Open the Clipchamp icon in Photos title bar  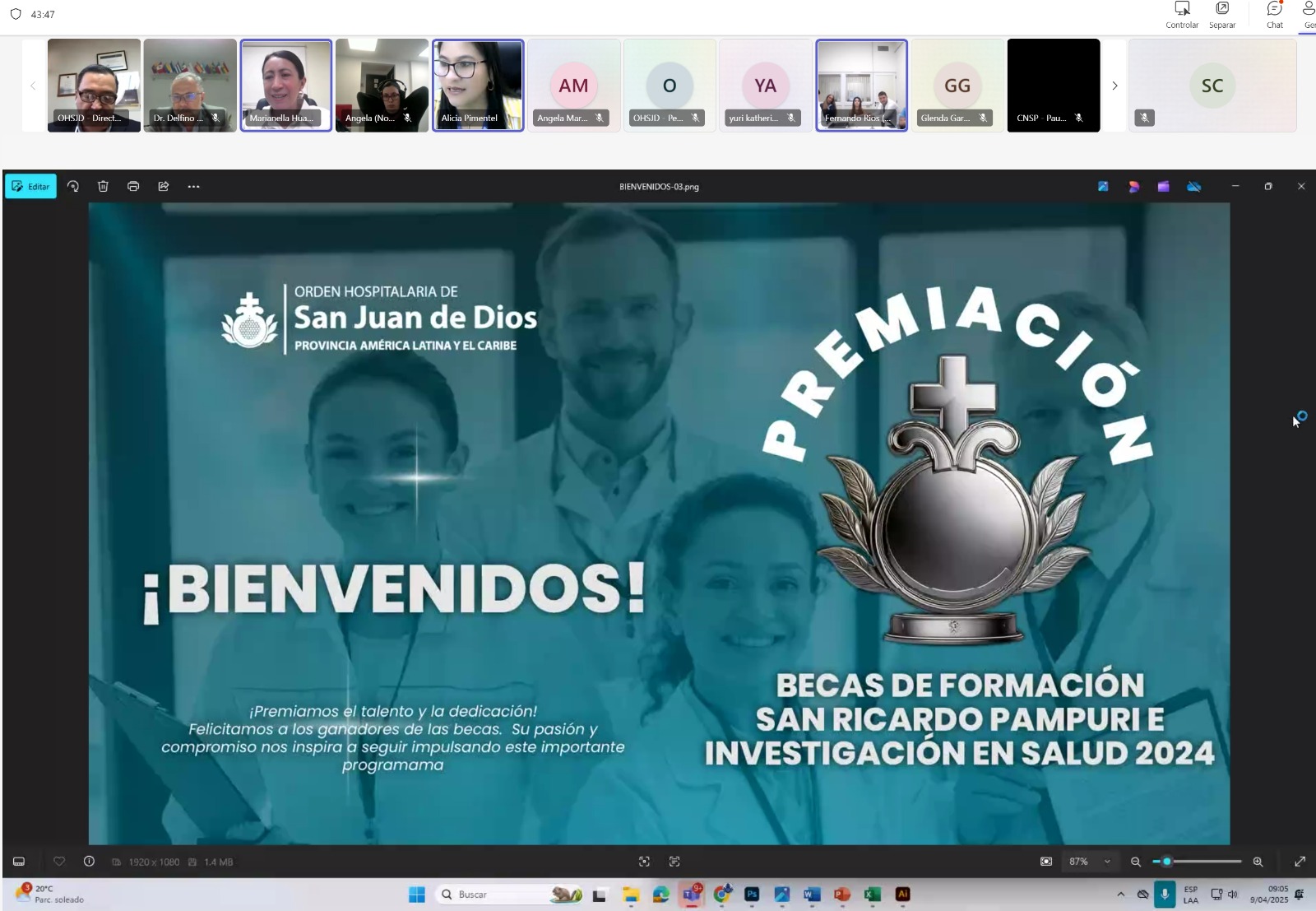pos(1164,187)
